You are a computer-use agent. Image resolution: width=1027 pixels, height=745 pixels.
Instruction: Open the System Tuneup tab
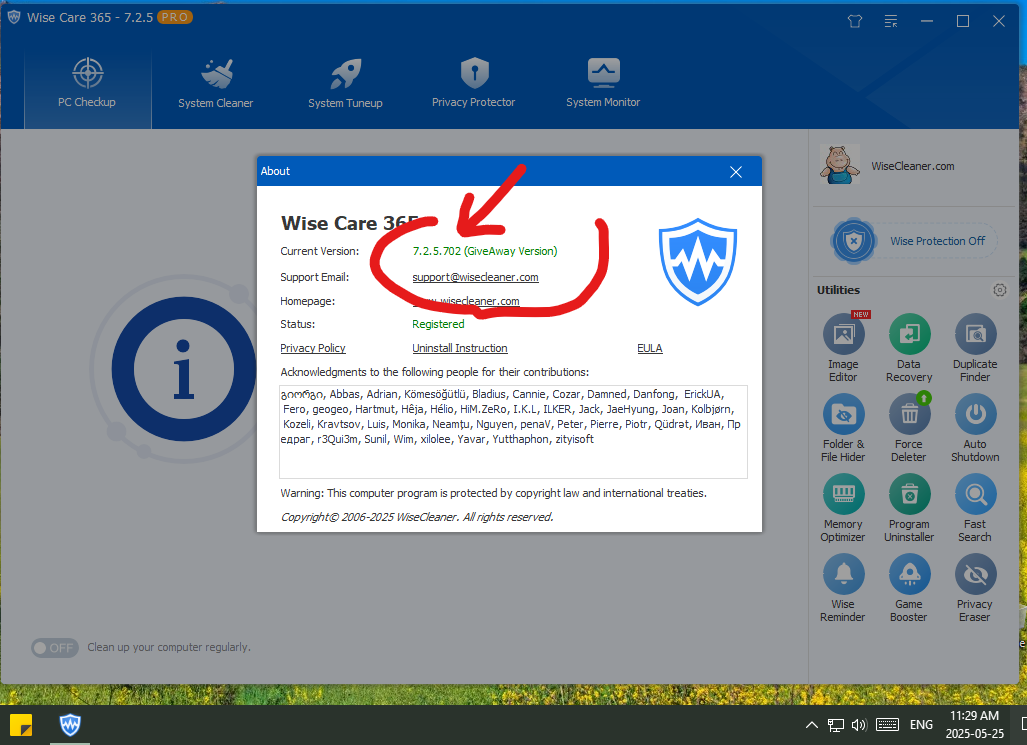345,84
